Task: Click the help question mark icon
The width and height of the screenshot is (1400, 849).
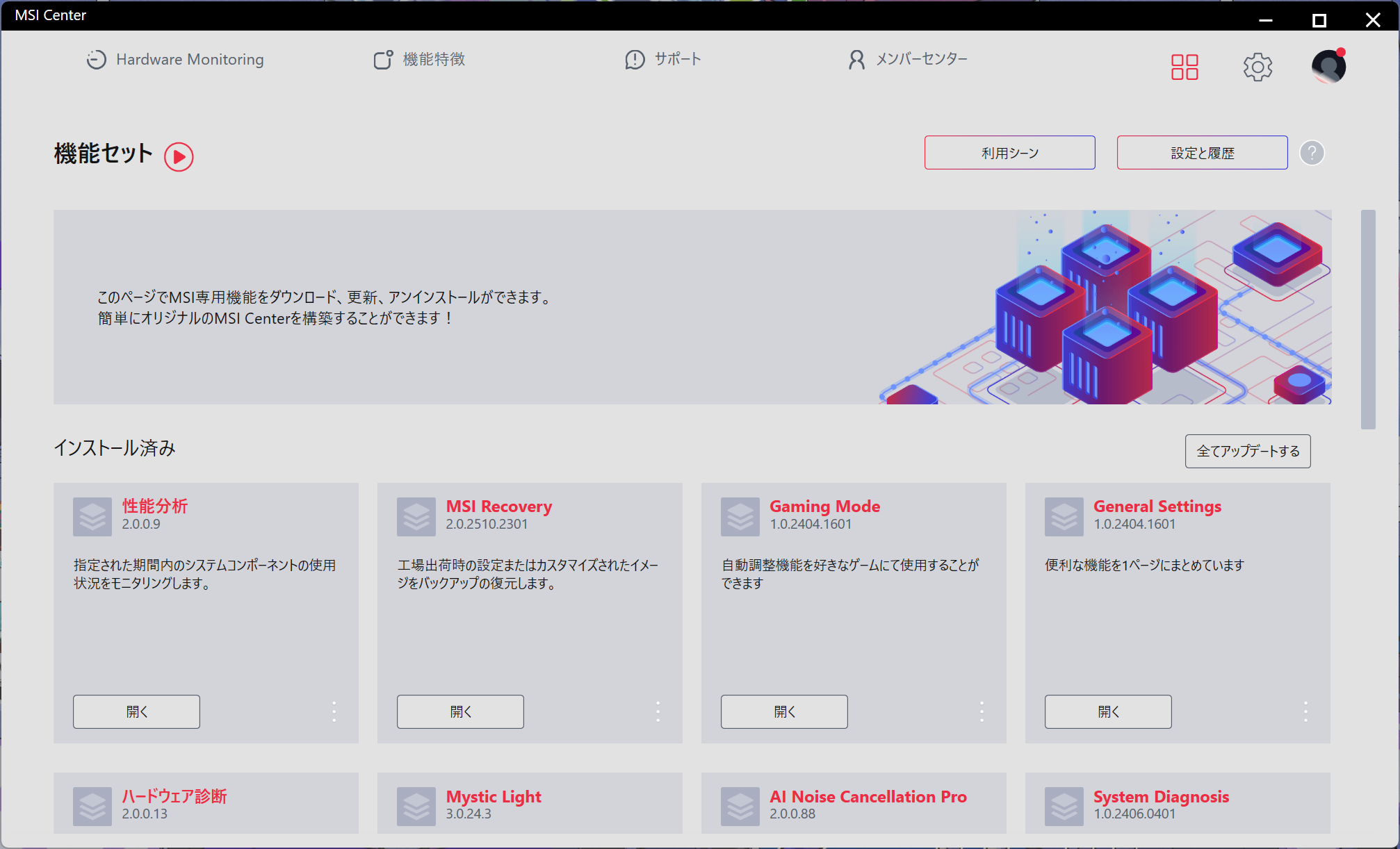Action: tap(1312, 153)
